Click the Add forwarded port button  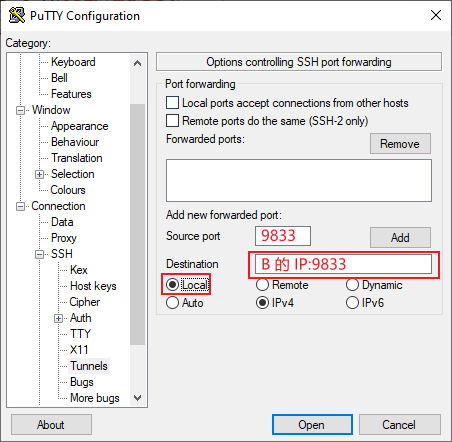pyautogui.click(x=400, y=238)
